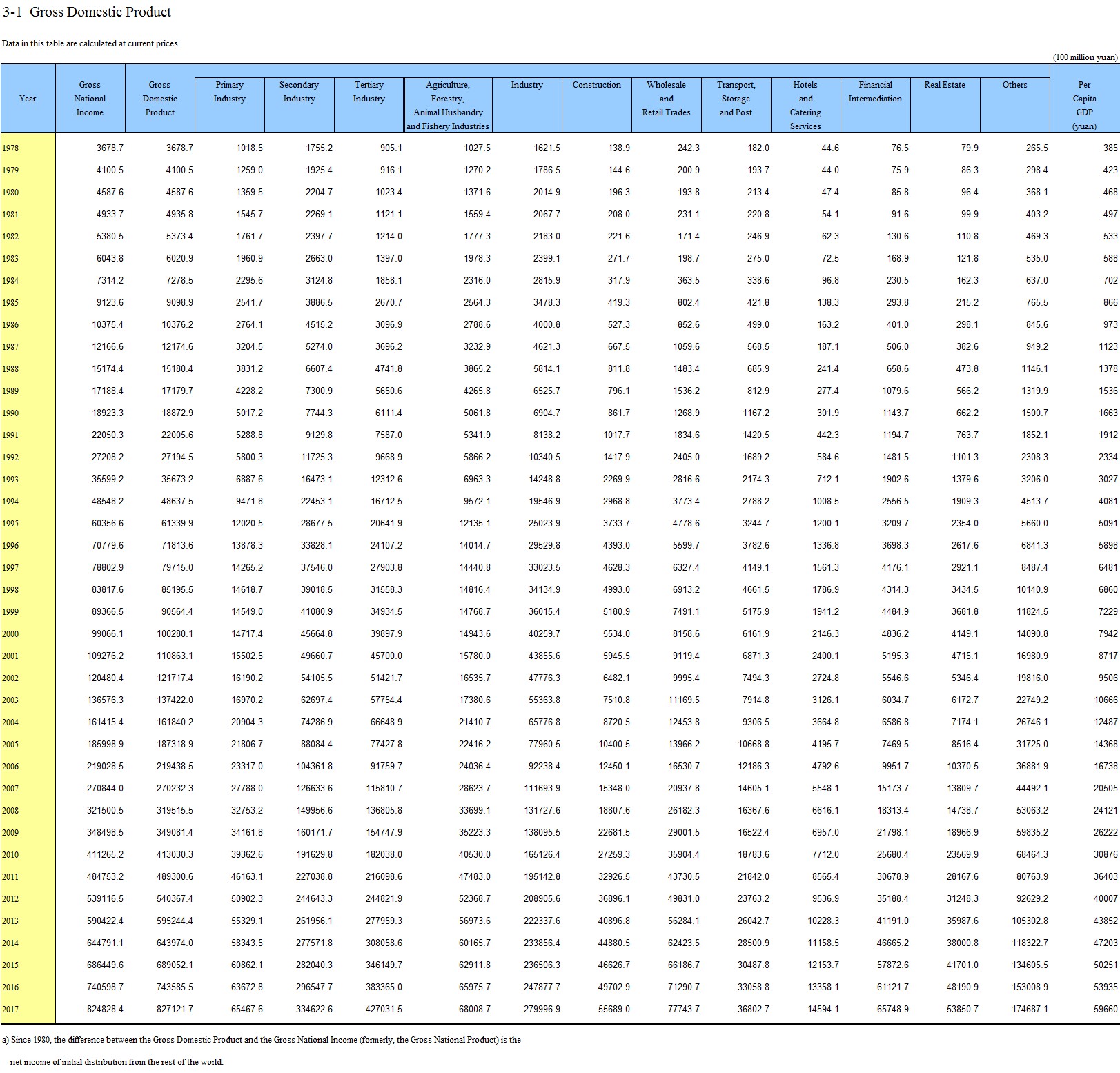Select the year cell 2000
1120x1073 pixels.
[x=10, y=634]
